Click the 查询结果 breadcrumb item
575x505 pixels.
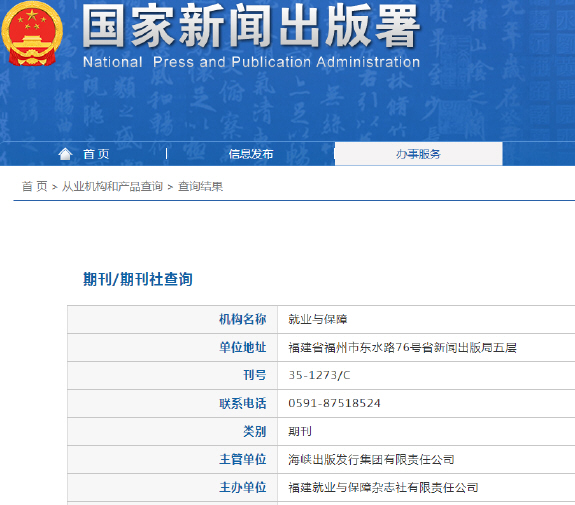201,186
